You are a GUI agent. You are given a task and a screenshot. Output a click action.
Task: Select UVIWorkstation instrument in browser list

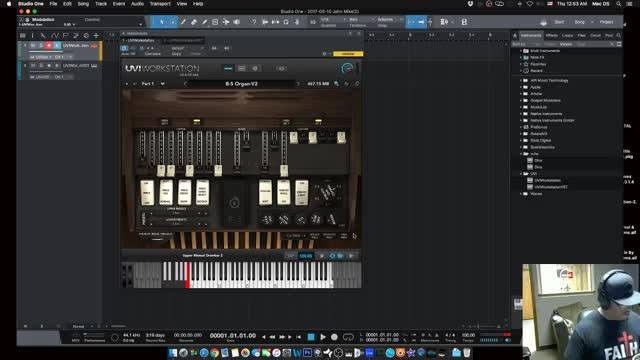pos(547,180)
